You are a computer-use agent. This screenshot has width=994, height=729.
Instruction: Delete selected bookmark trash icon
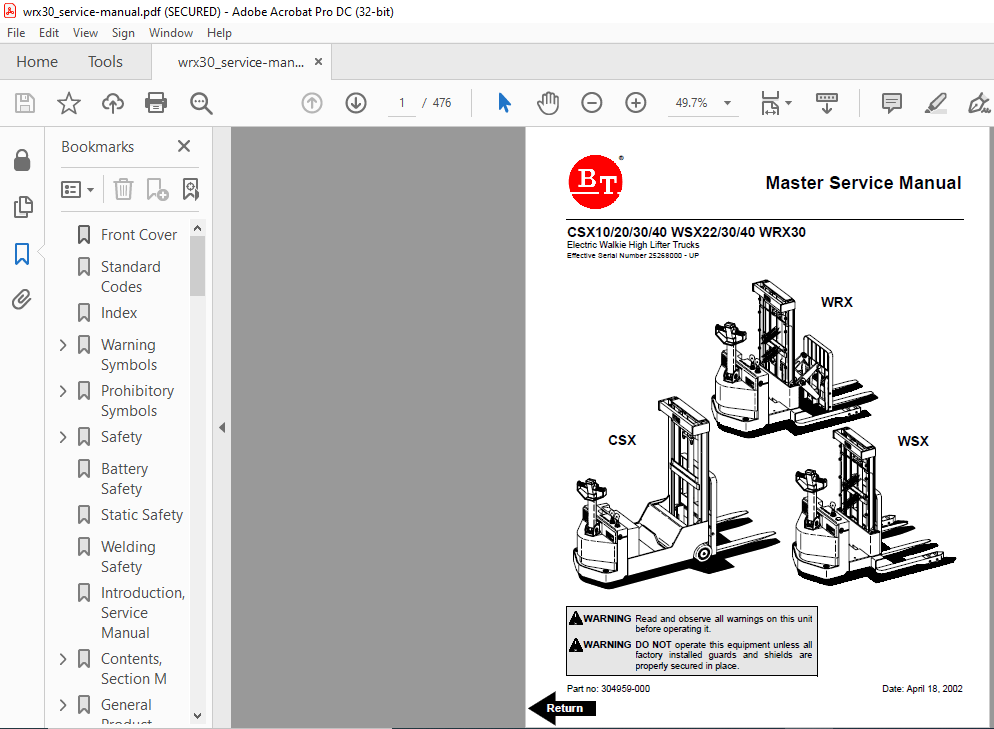pyautogui.click(x=123, y=189)
